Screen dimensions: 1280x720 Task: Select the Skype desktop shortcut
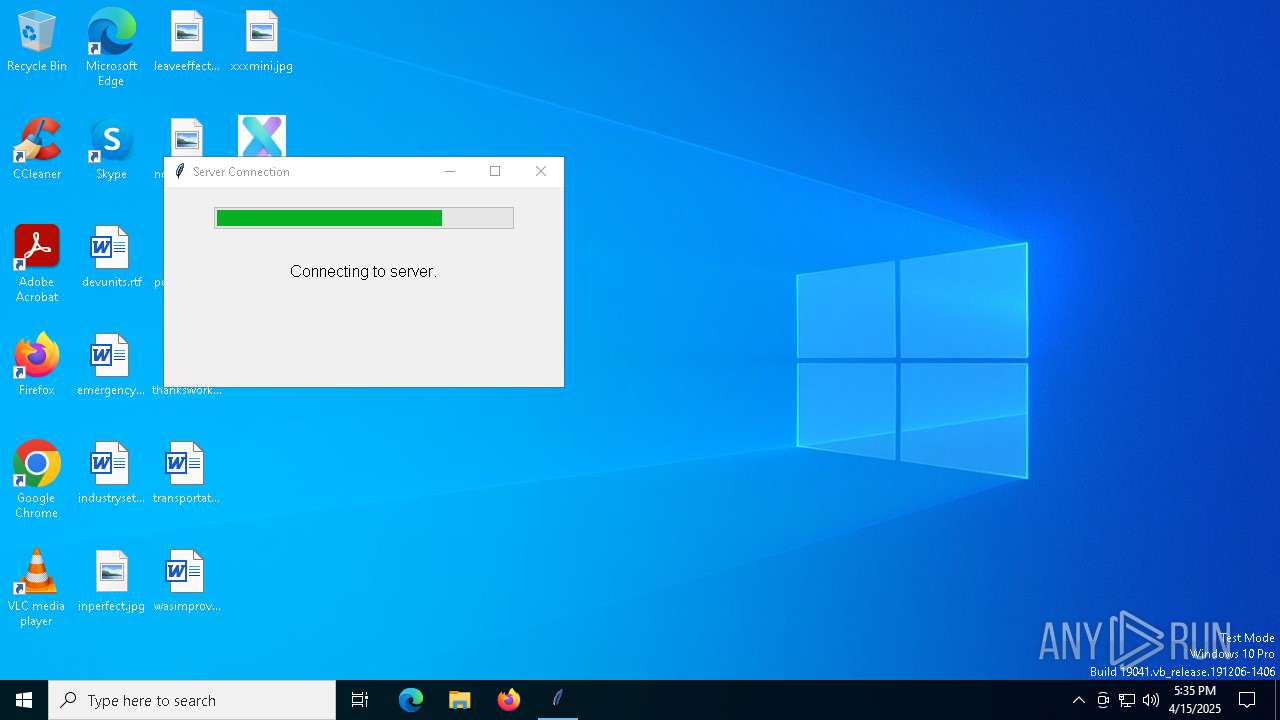111,150
